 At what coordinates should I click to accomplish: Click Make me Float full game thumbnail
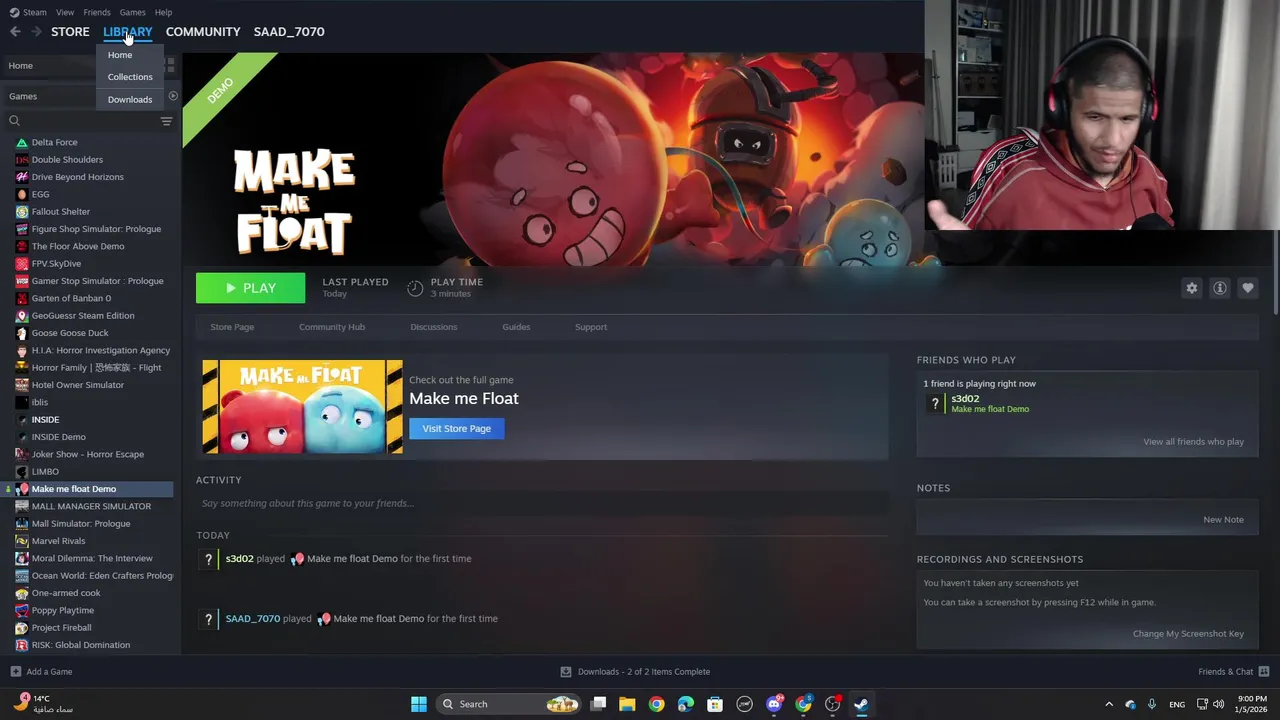tap(302, 407)
